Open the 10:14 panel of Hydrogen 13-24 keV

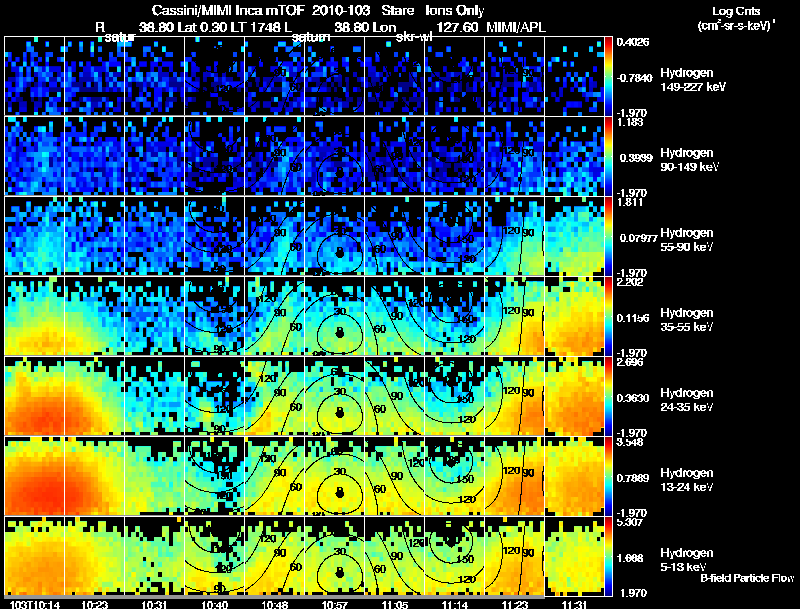click(34, 476)
